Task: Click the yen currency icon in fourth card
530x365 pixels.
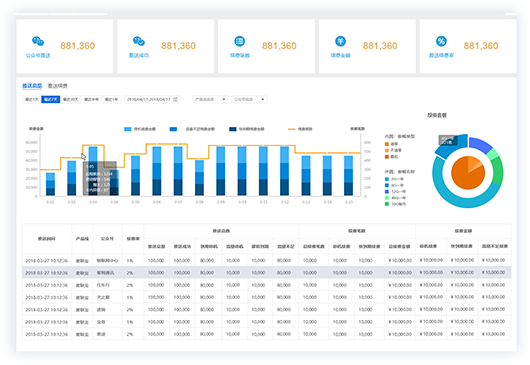Action: pyautogui.click(x=340, y=41)
